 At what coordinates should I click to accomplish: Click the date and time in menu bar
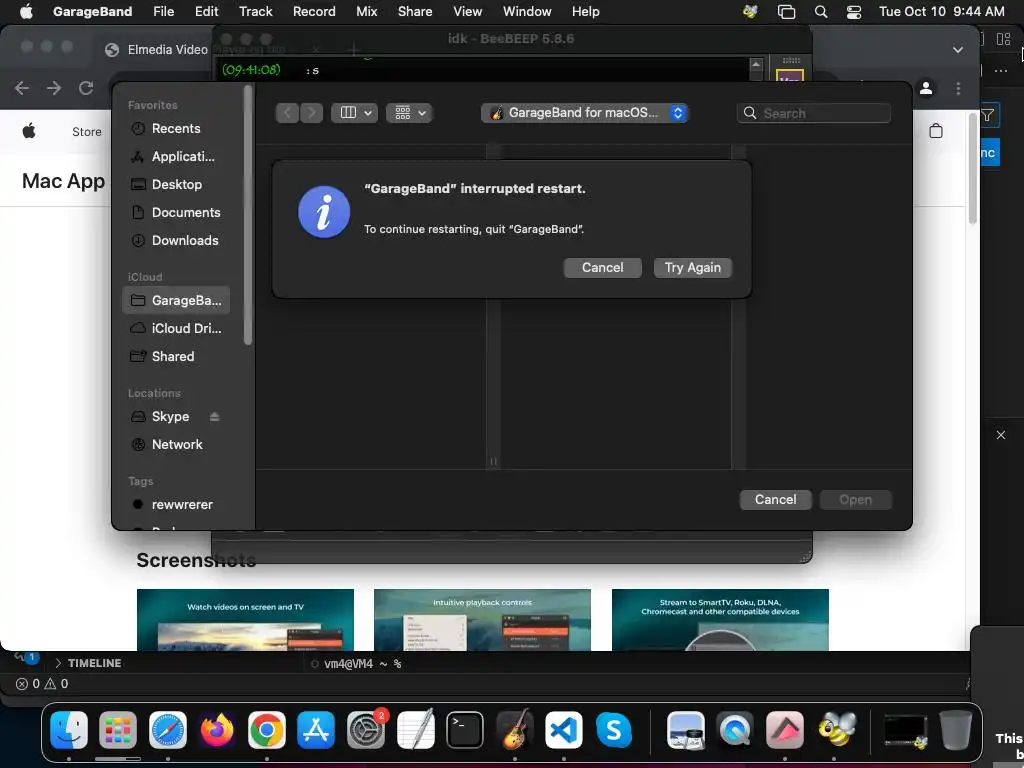click(941, 11)
